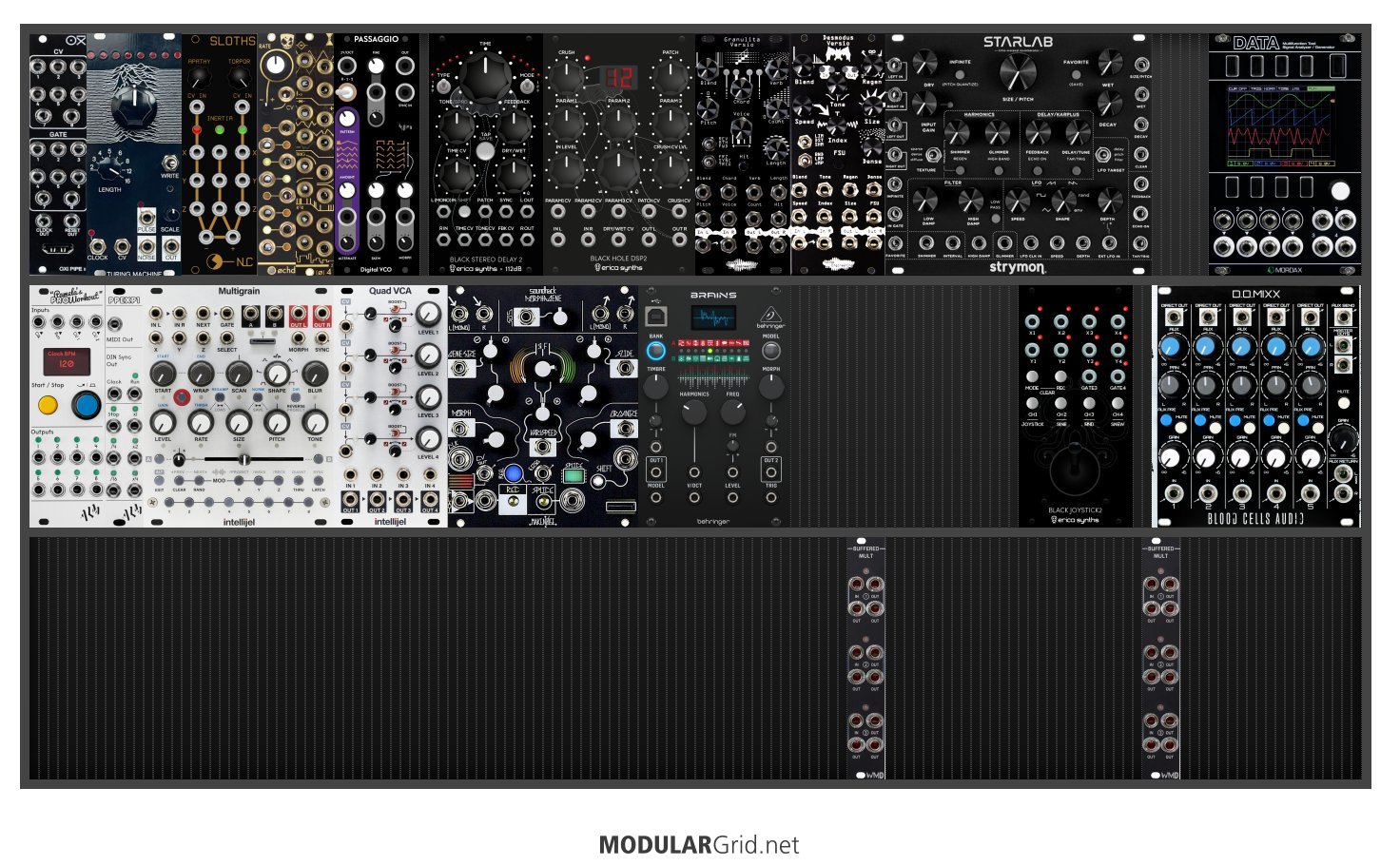1400x865 pixels.
Task: Click the OXI logo on the OXI Pipe module
Action: pyautogui.click(x=76, y=41)
